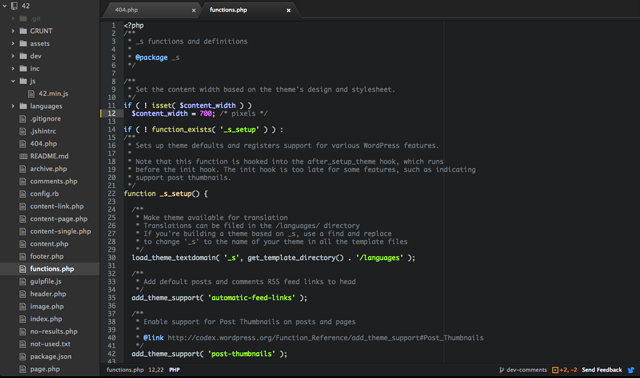
Task: Click the file icon beside 404.php
Action: 23,144
